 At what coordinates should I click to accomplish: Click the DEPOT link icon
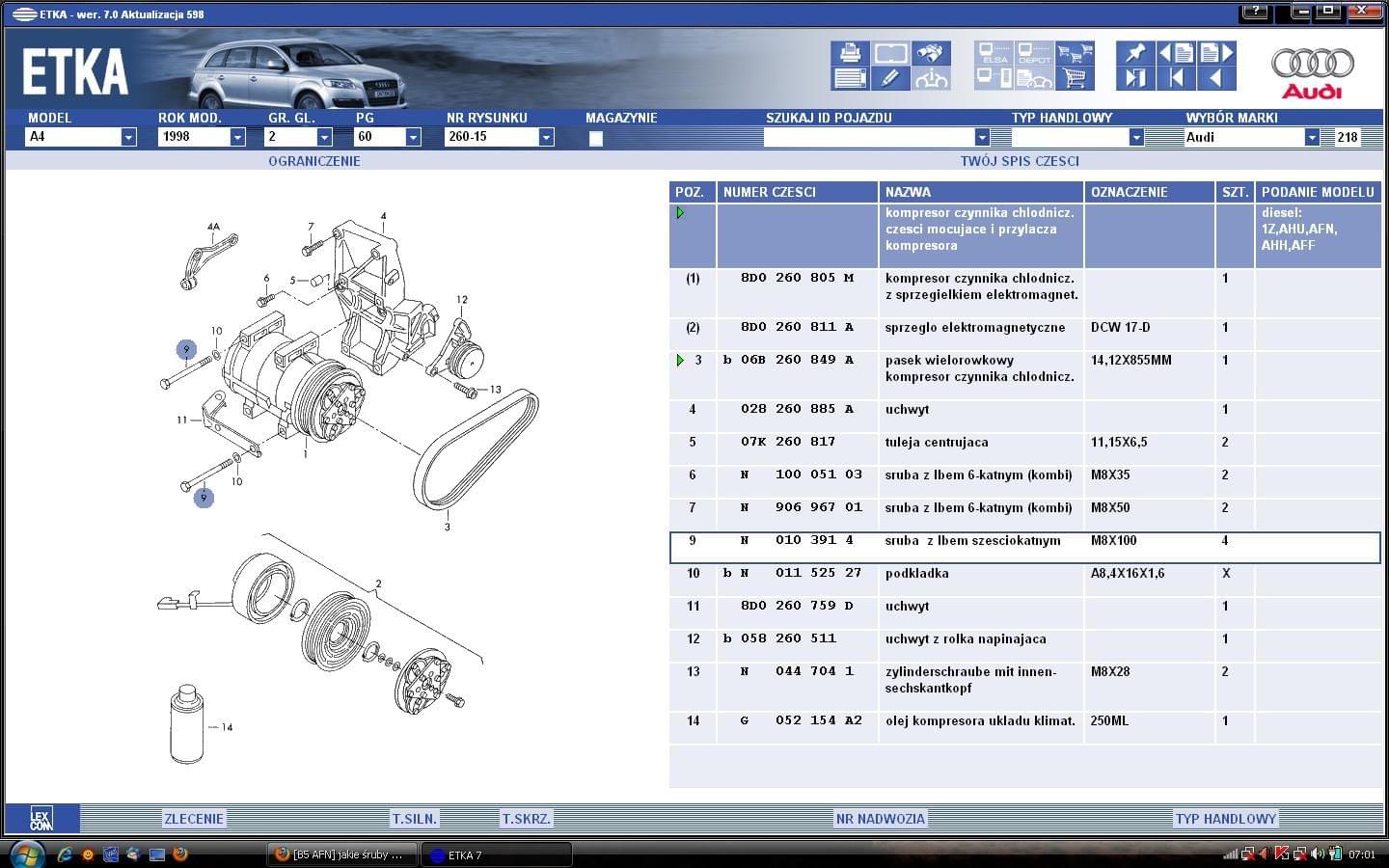[1034, 53]
